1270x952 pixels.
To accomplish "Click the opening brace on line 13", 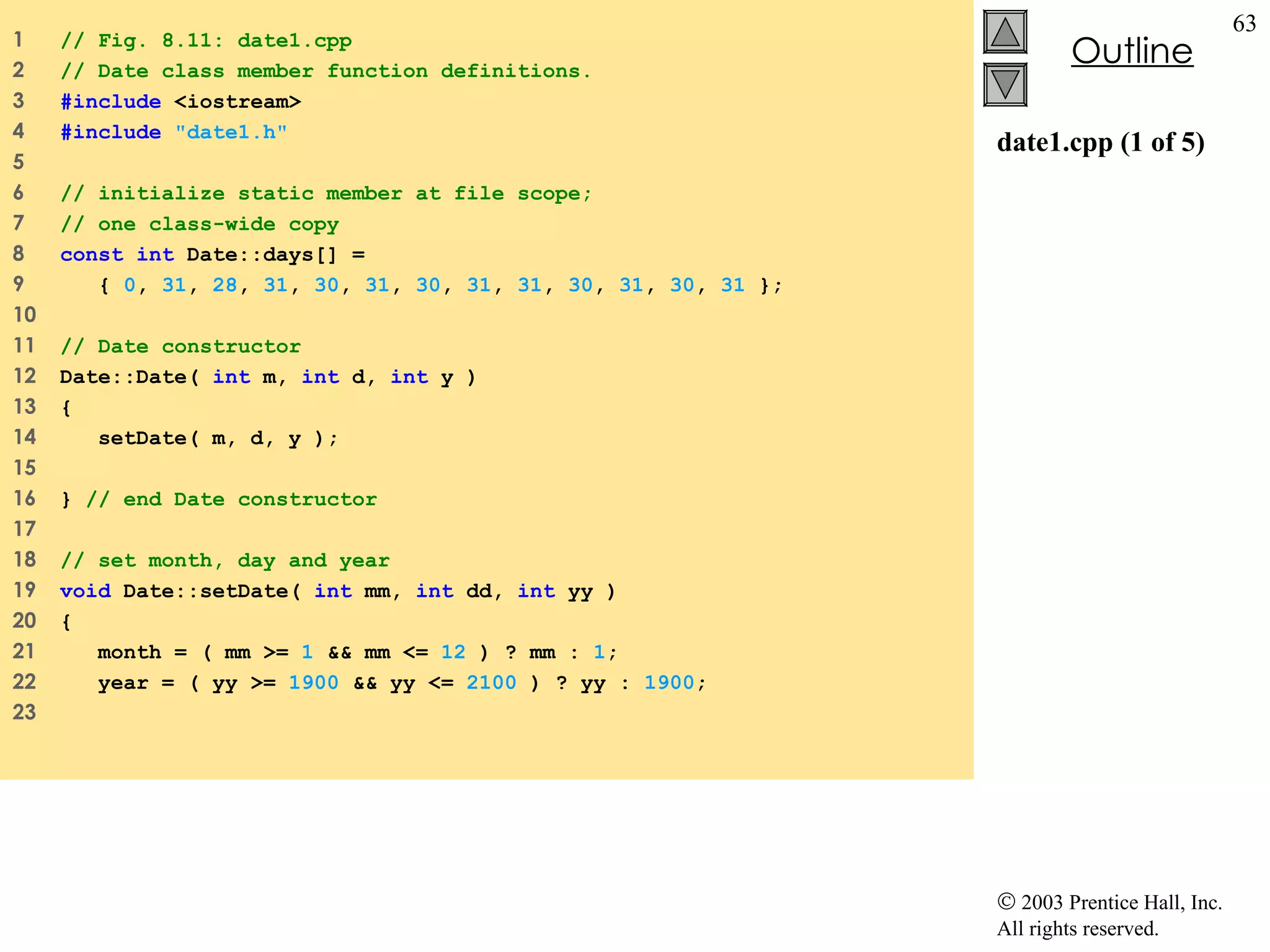I will [66, 408].
